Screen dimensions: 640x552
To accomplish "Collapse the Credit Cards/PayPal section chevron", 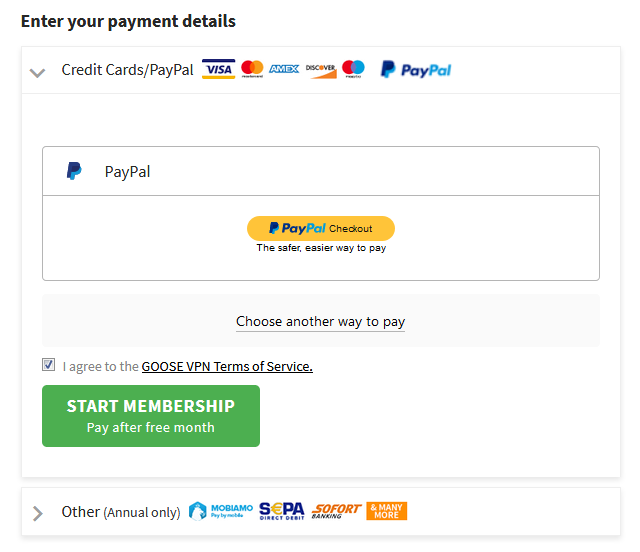I will point(38,73).
